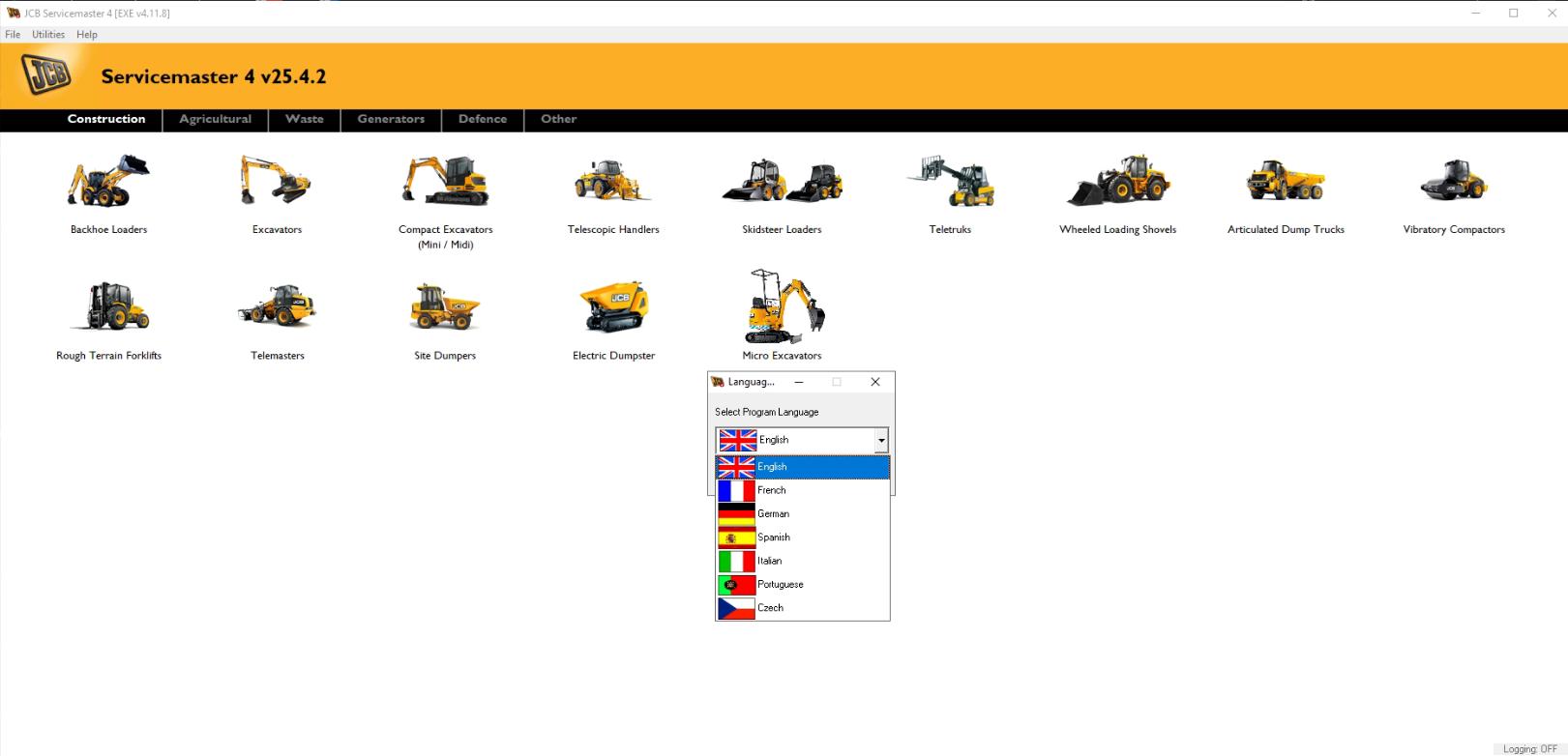Open the File menu
This screenshot has height=756, width=1568.
click(13, 34)
